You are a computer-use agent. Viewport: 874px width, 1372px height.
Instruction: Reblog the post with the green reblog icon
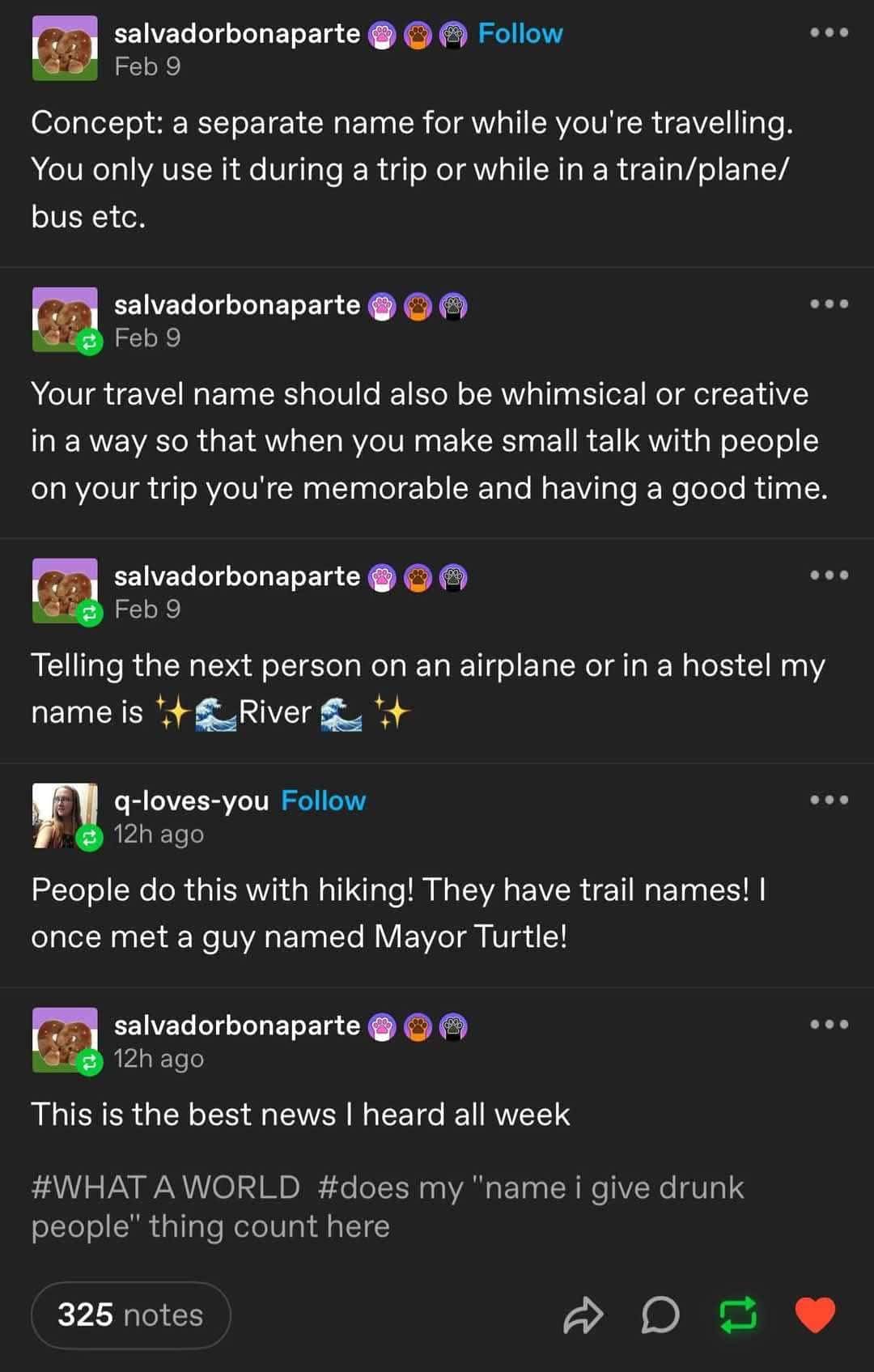736,1314
